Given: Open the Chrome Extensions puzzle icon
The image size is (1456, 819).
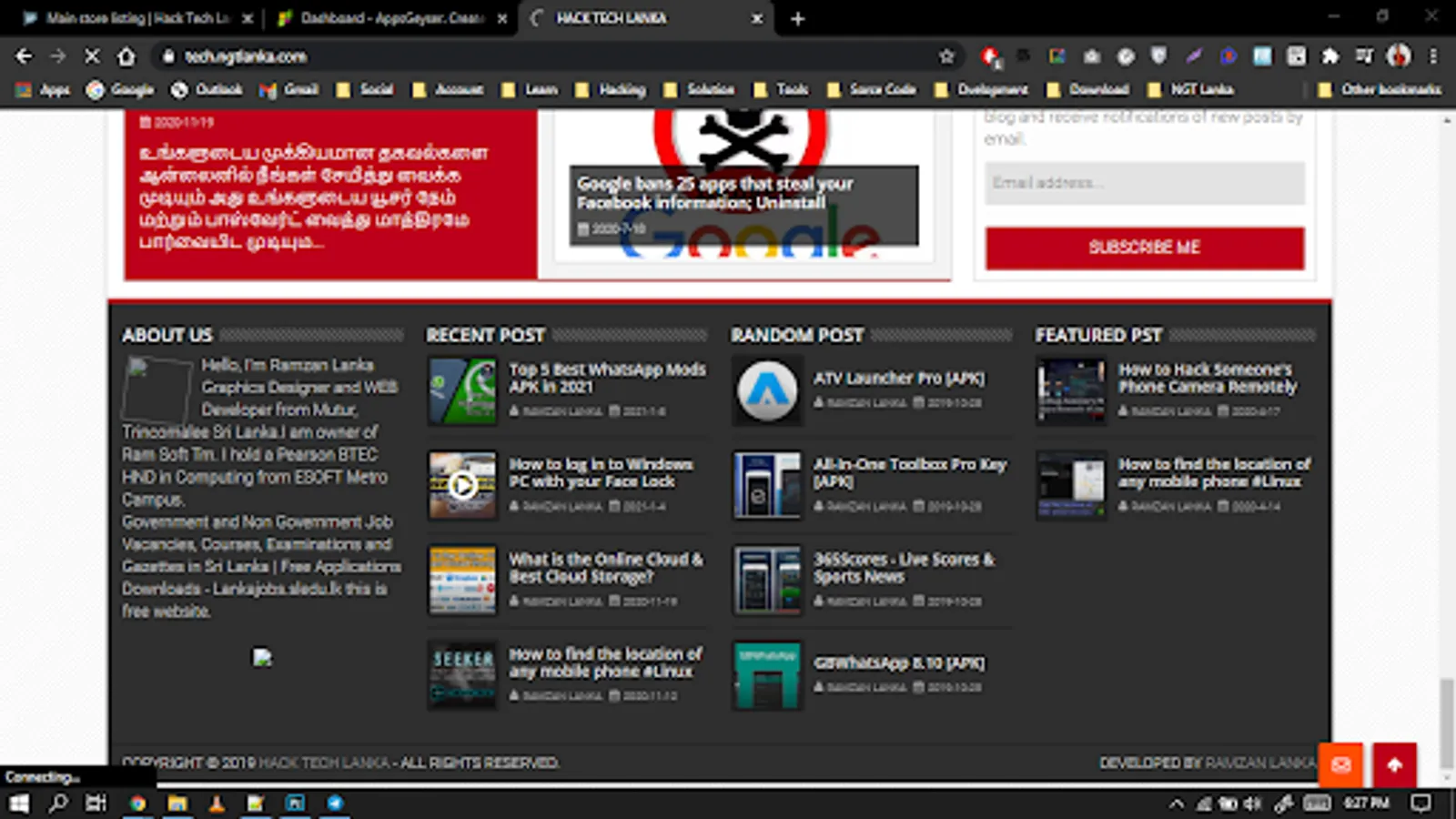Looking at the screenshot, I should click(1330, 56).
